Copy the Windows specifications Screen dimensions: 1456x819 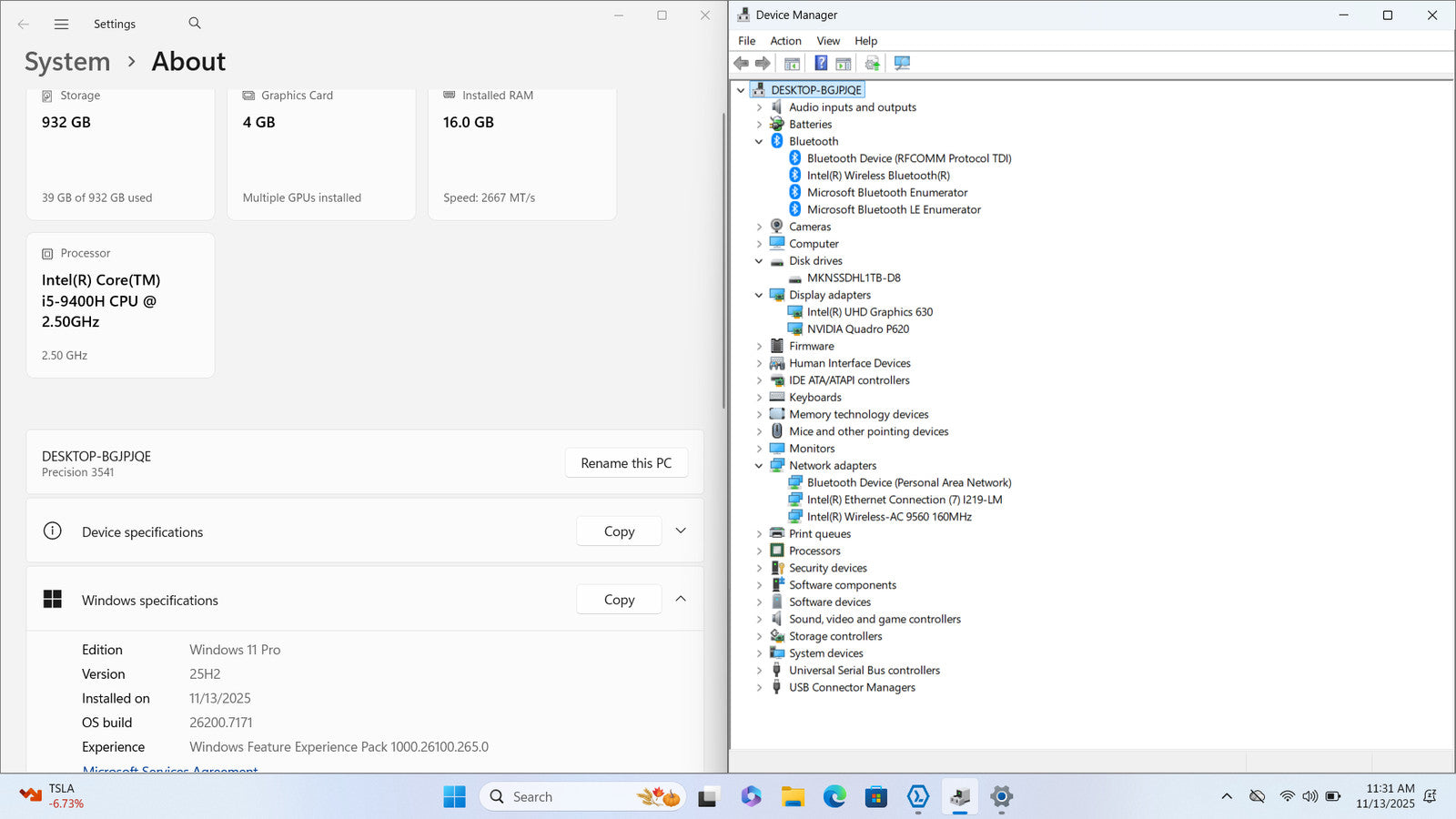click(619, 600)
